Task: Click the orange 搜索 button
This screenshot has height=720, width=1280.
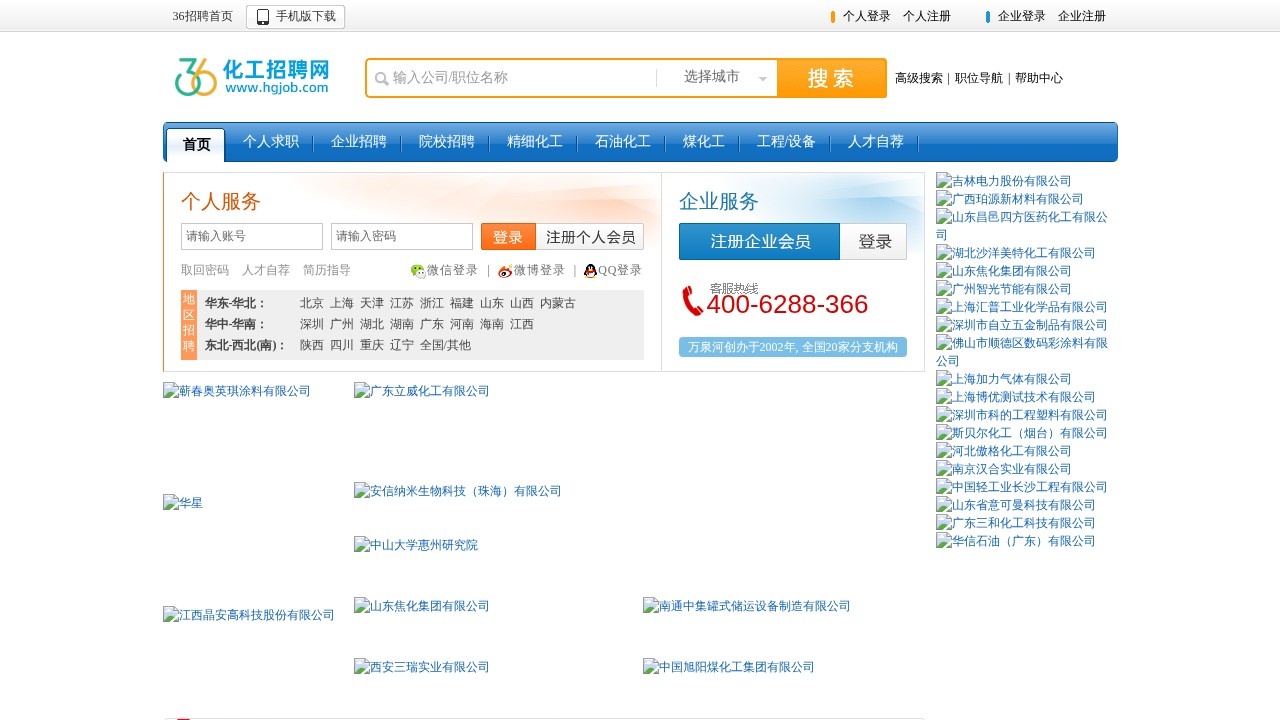Action: click(x=831, y=78)
